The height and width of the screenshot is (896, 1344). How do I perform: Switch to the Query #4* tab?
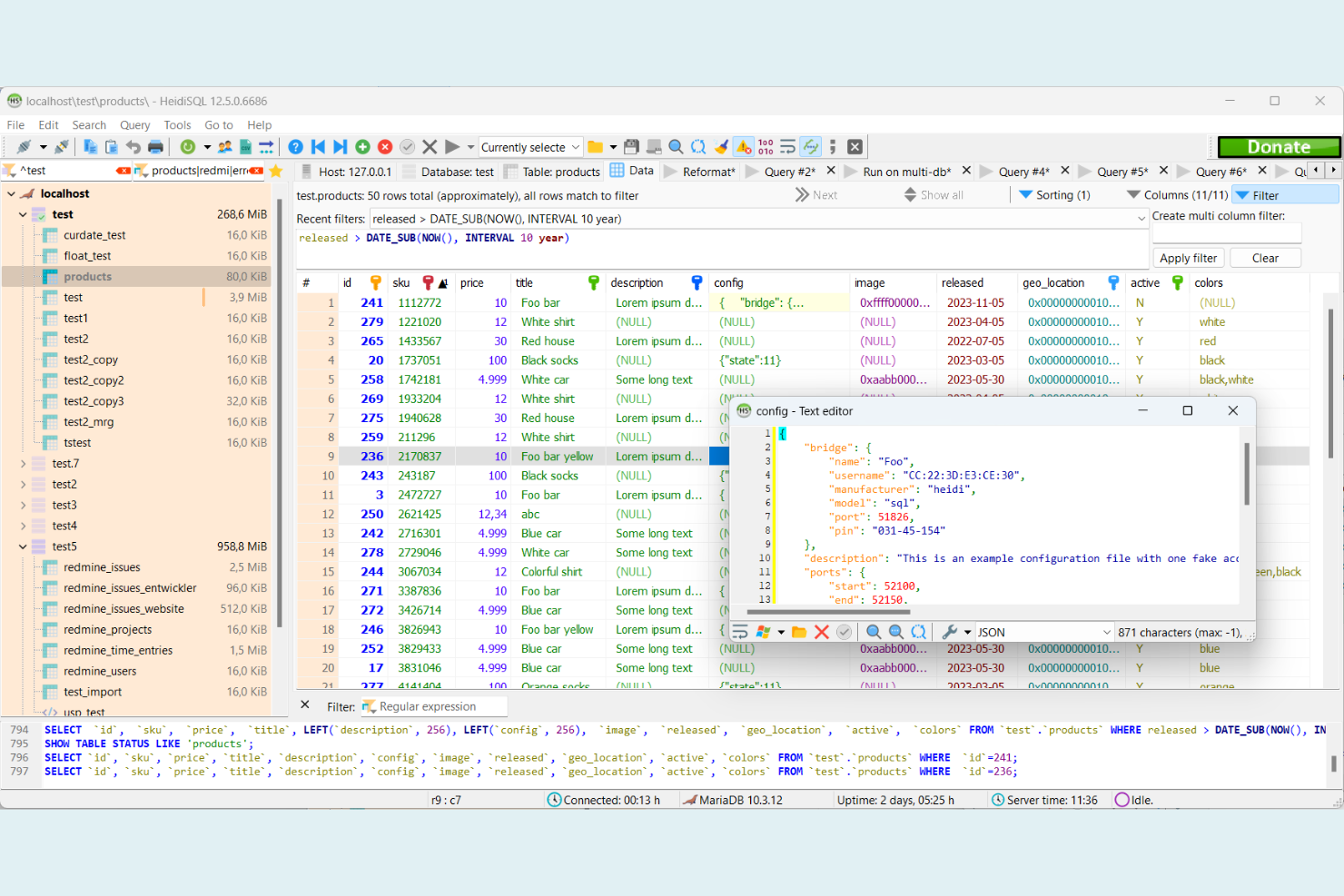(x=1023, y=171)
